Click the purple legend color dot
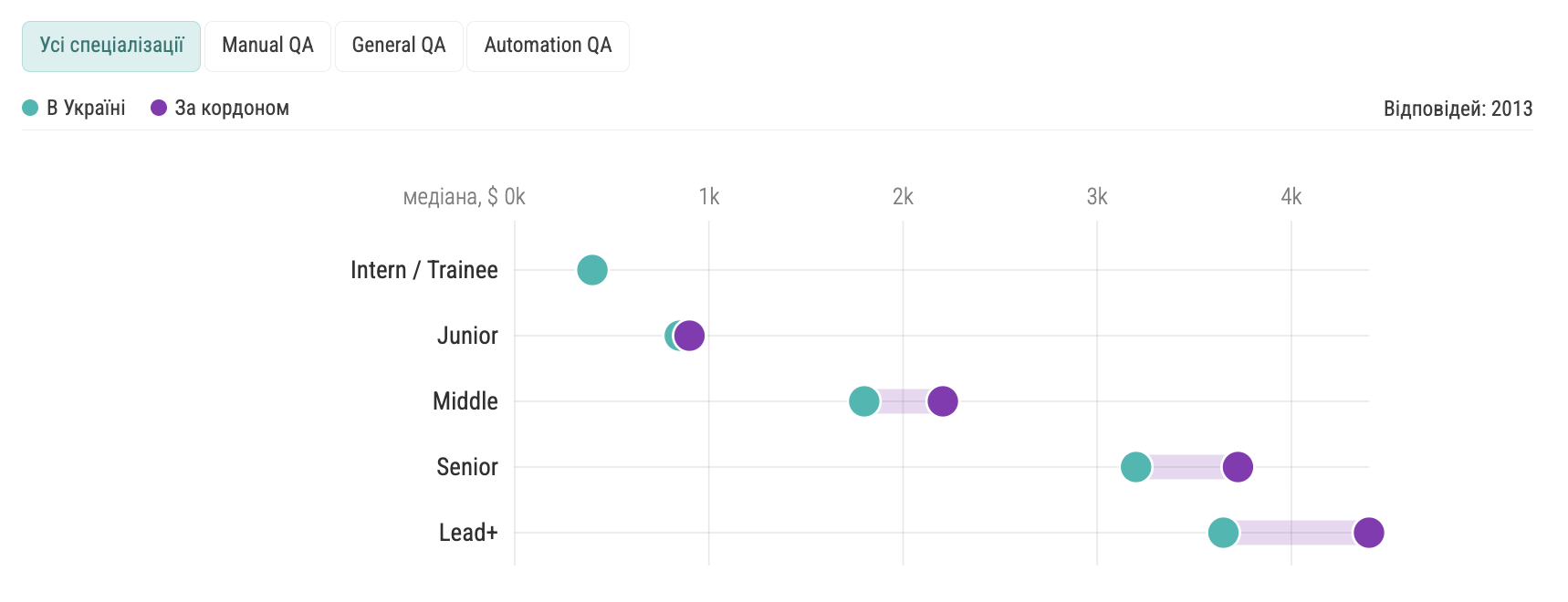The width and height of the screenshot is (1568, 602). [159, 108]
